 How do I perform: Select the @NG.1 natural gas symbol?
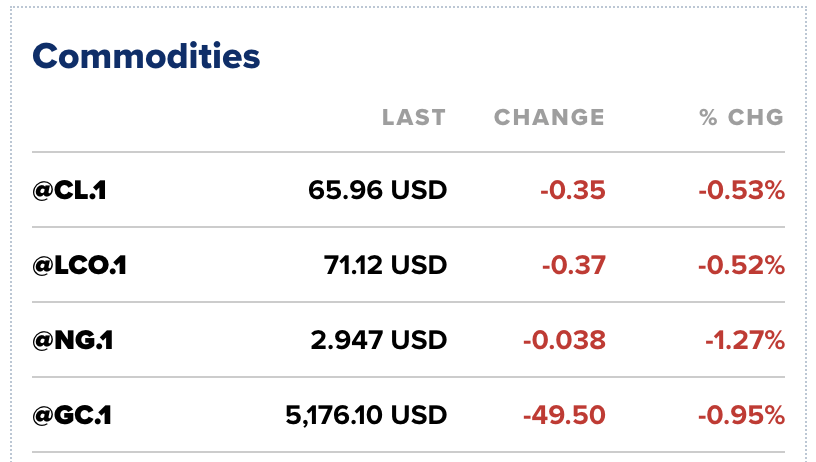[x=72, y=340]
